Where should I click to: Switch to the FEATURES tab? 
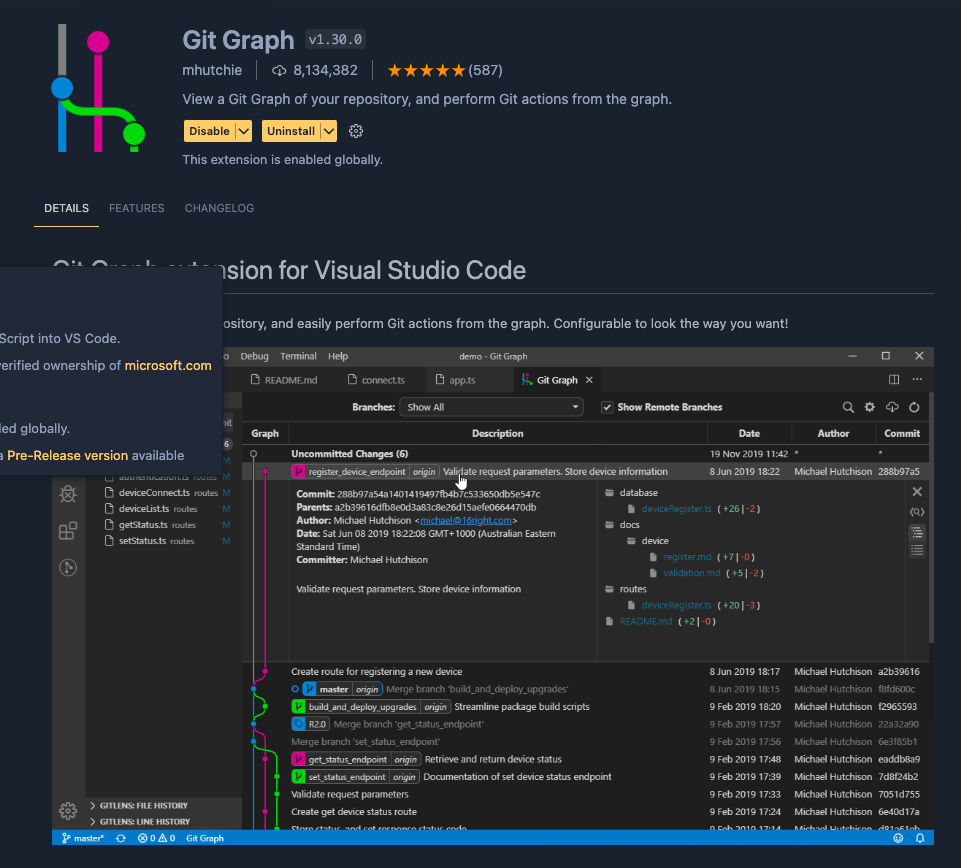(137, 208)
